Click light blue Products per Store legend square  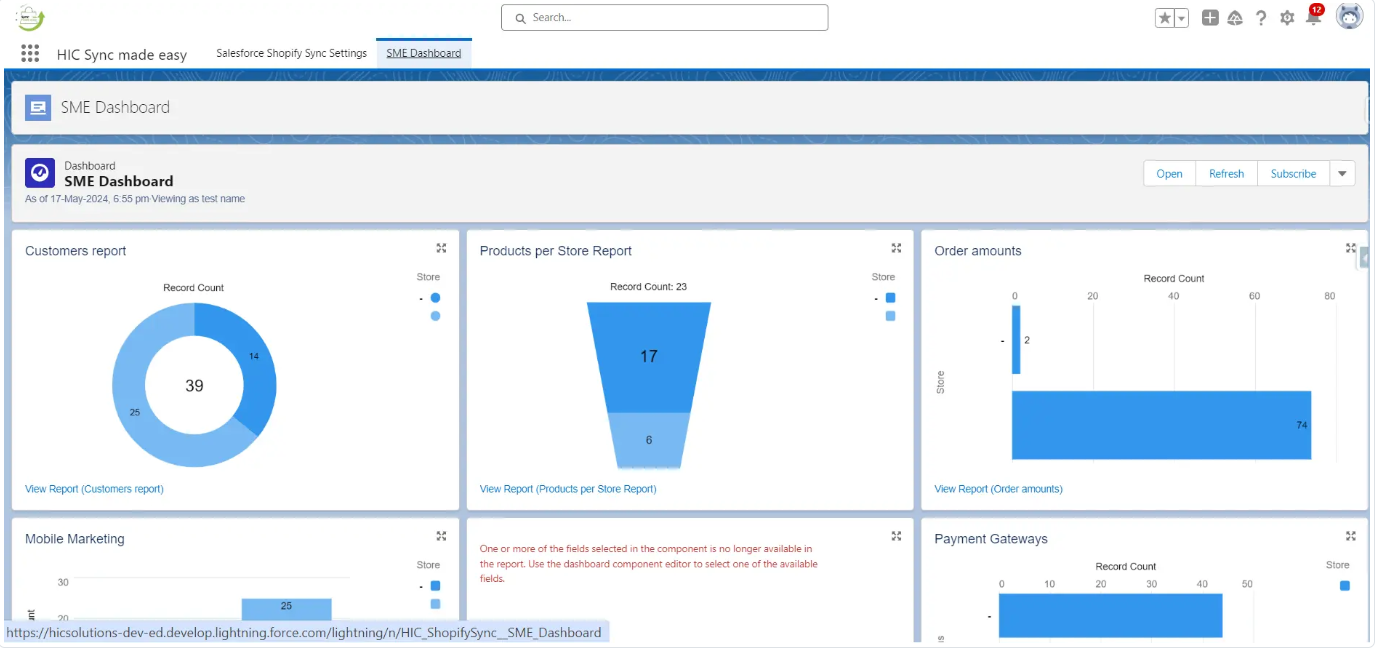pyautogui.click(x=890, y=316)
